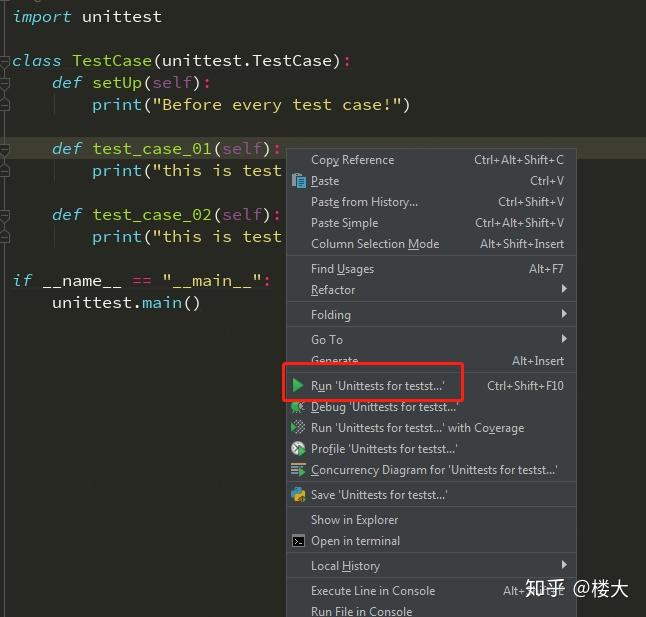The height and width of the screenshot is (617, 646).
Task: Expand the Go To submenu arrow
Action: 564,339
